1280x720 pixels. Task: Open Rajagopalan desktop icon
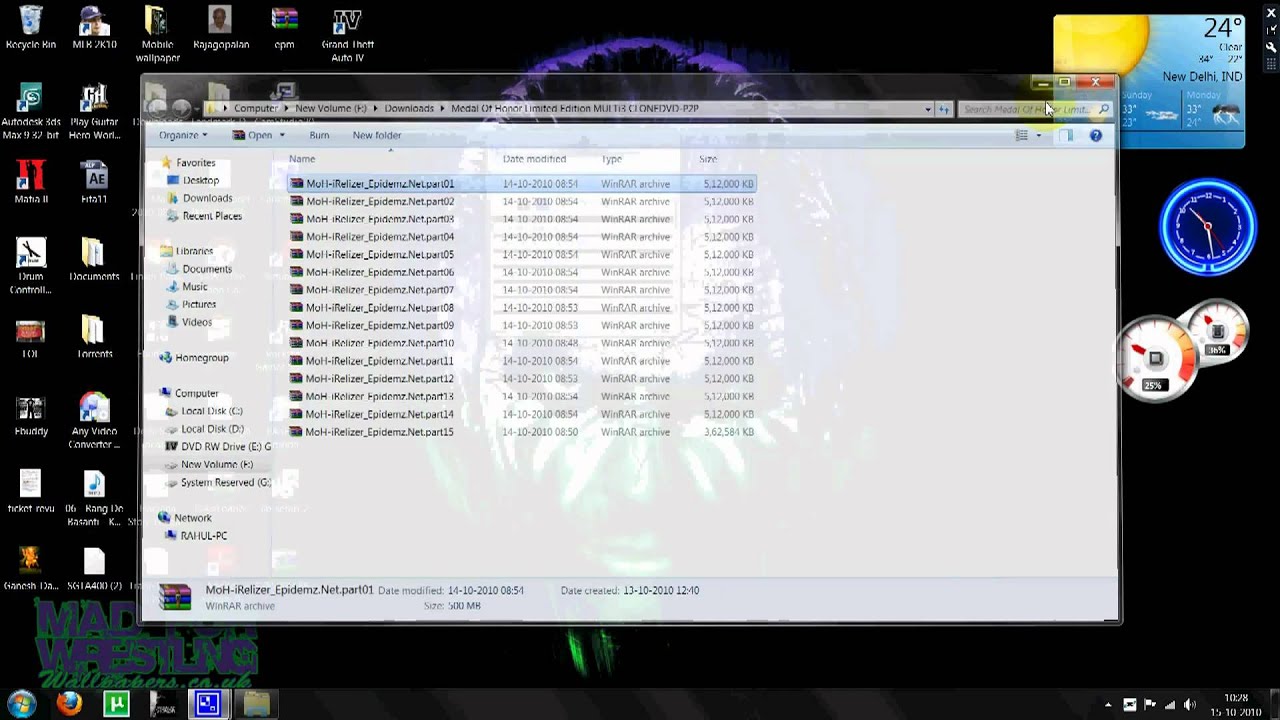pyautogui.click(x=220, y=27)
